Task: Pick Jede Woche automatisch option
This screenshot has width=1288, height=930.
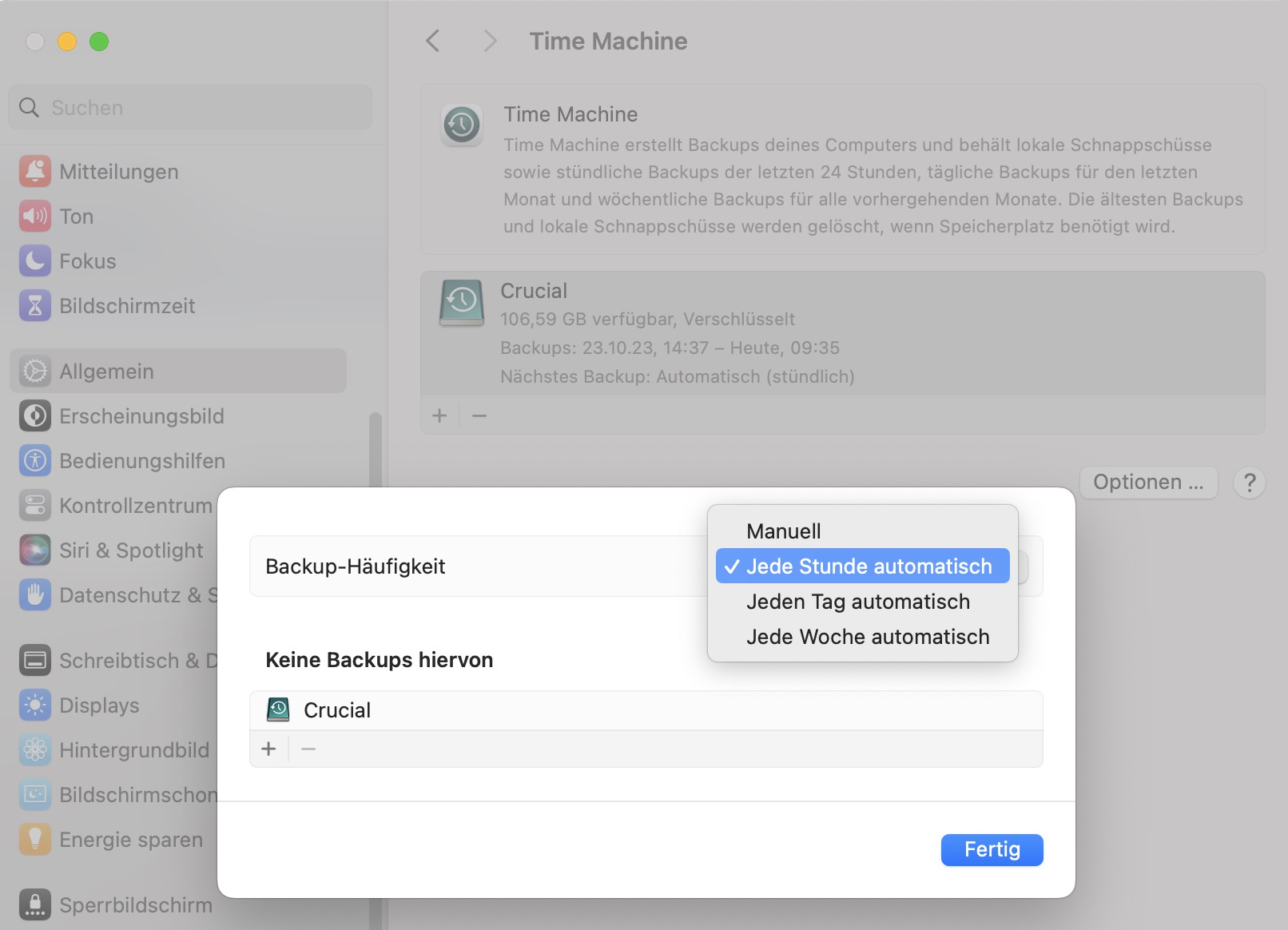Action: click(867, 637)
